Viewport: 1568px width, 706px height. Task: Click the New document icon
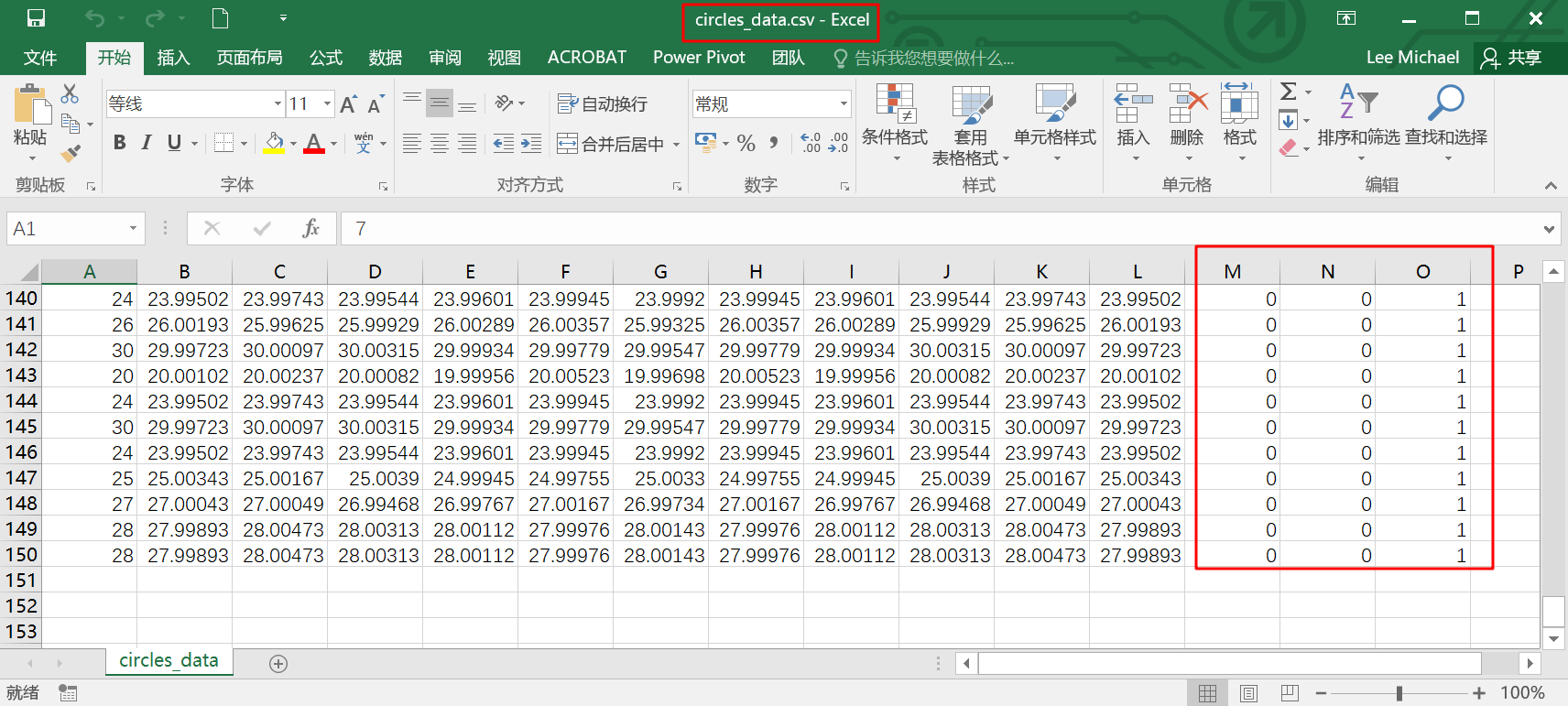(220, 18)
